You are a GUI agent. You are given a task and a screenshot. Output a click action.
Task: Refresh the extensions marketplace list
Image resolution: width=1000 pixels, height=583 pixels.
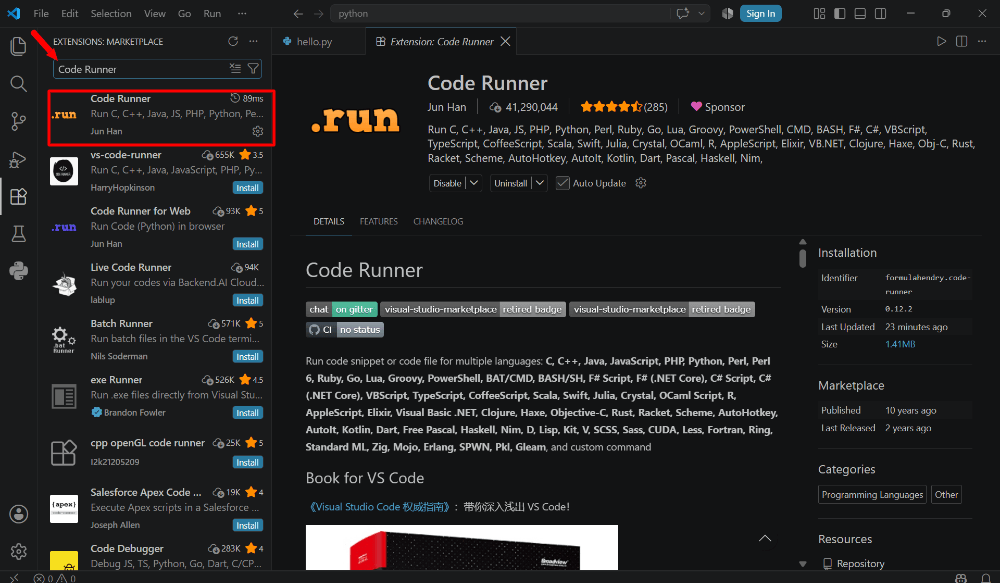tap(233, 41)
